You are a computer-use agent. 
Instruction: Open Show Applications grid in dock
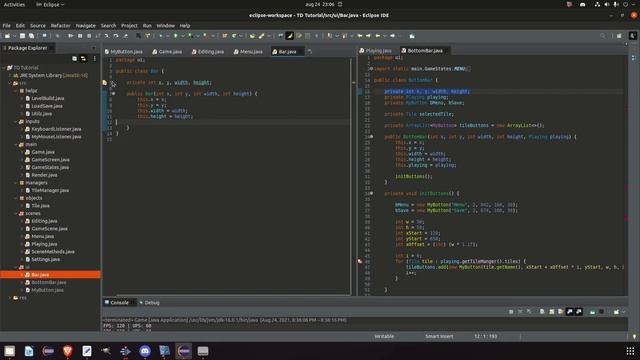(x=630, y=351)
